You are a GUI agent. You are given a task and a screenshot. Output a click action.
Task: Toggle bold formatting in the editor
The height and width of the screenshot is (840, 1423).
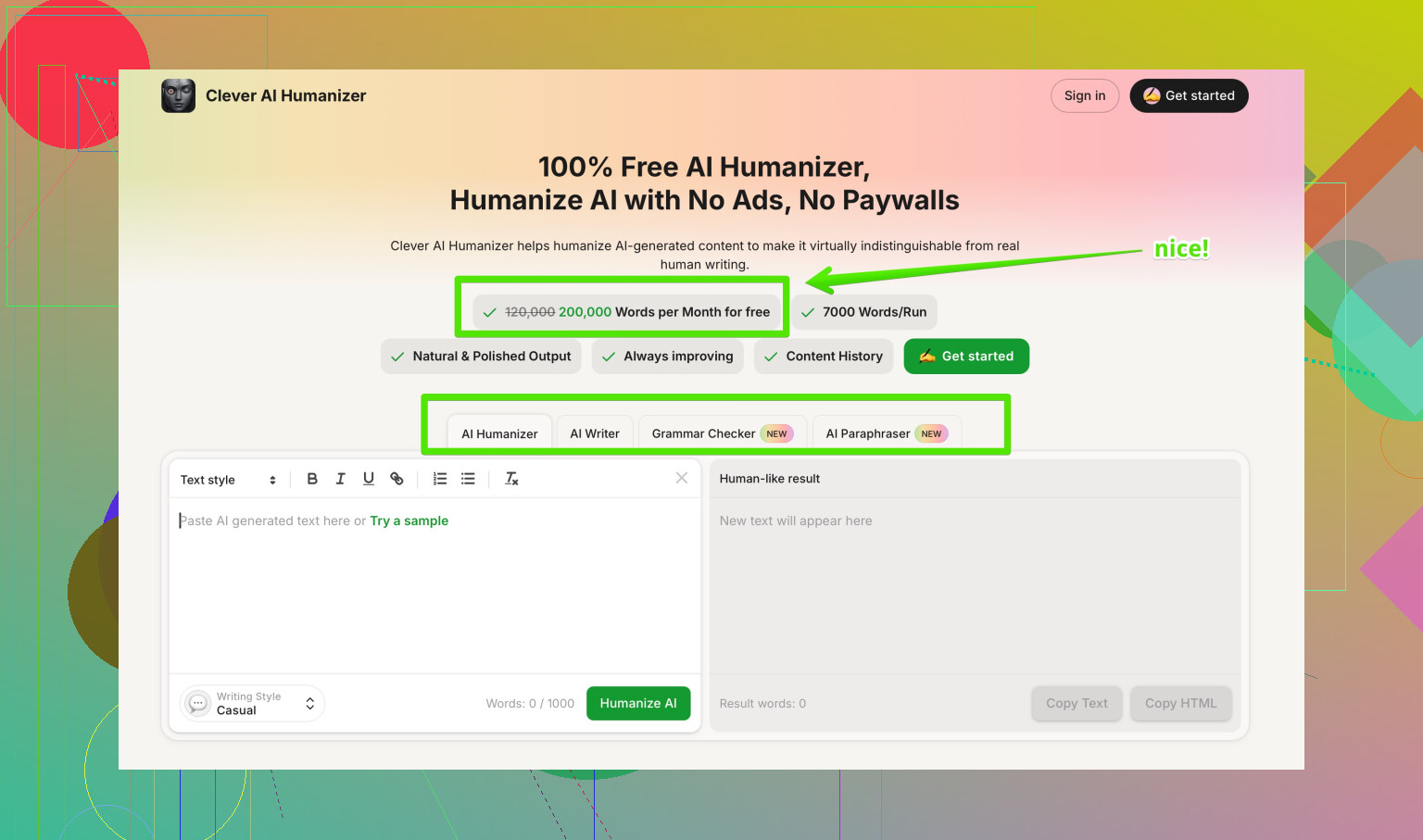(312, 479)
